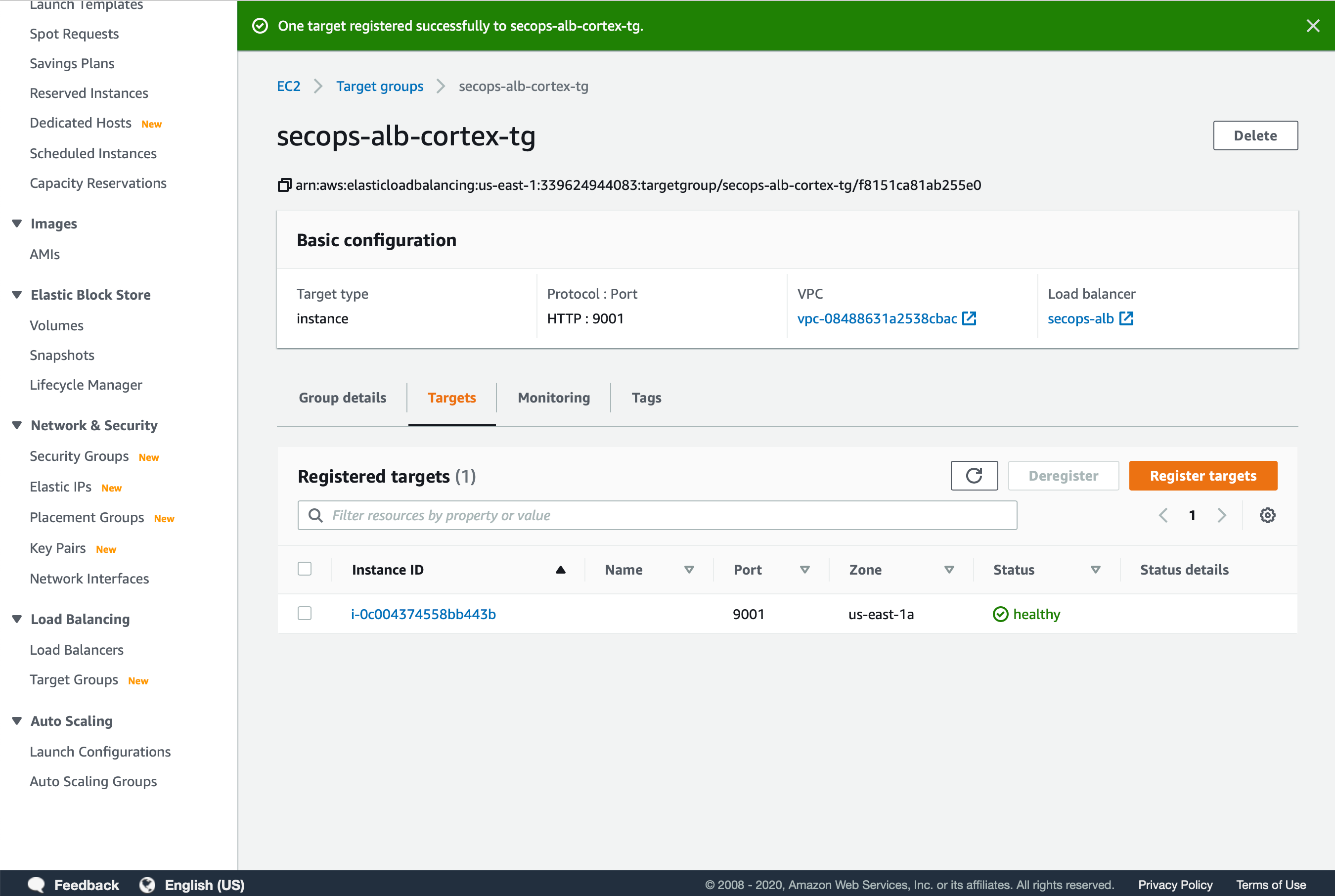Click the Register targets button
Screen dimensions: 1335x896
tap(1203, 475)
